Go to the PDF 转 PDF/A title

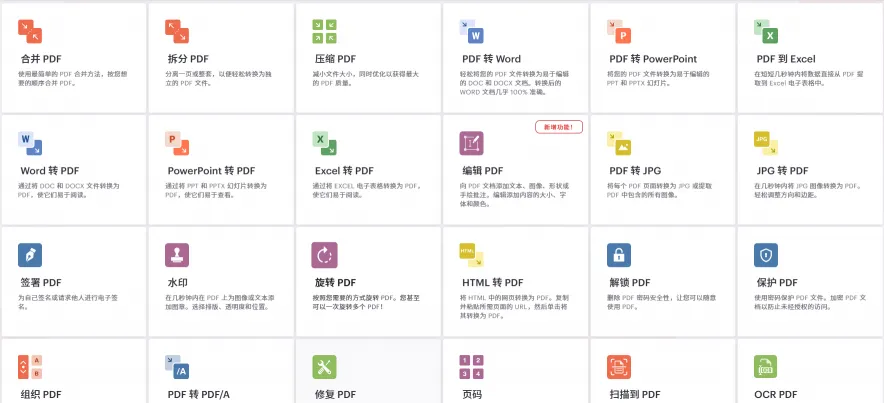point(198,395)
